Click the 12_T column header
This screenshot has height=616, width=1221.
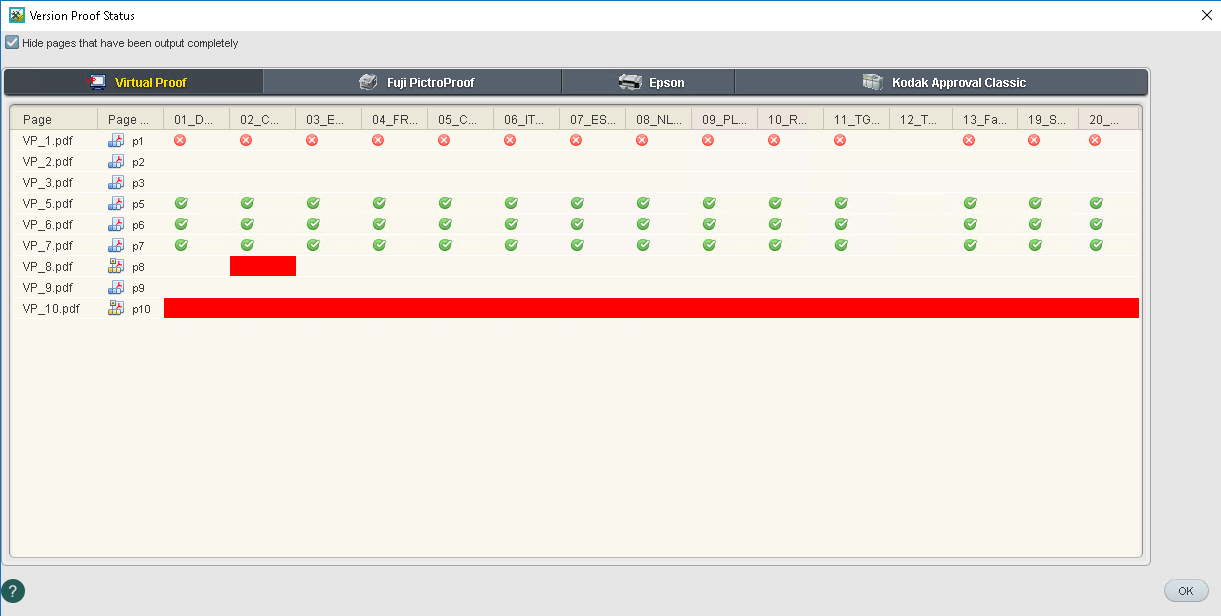[x=919, y=120]
